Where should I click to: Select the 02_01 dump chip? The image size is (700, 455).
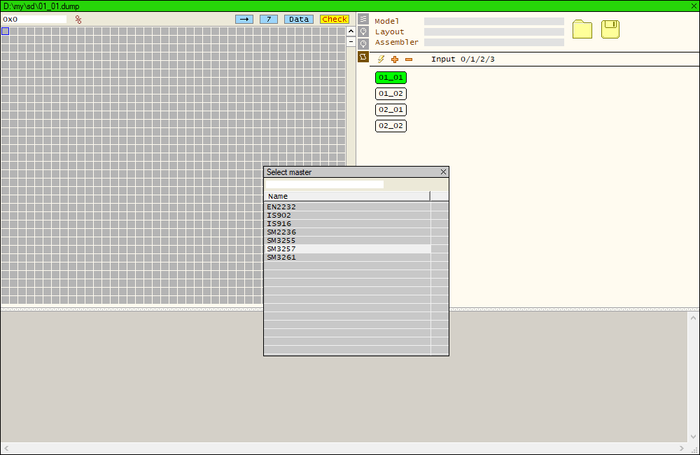(x=391, y=110)
